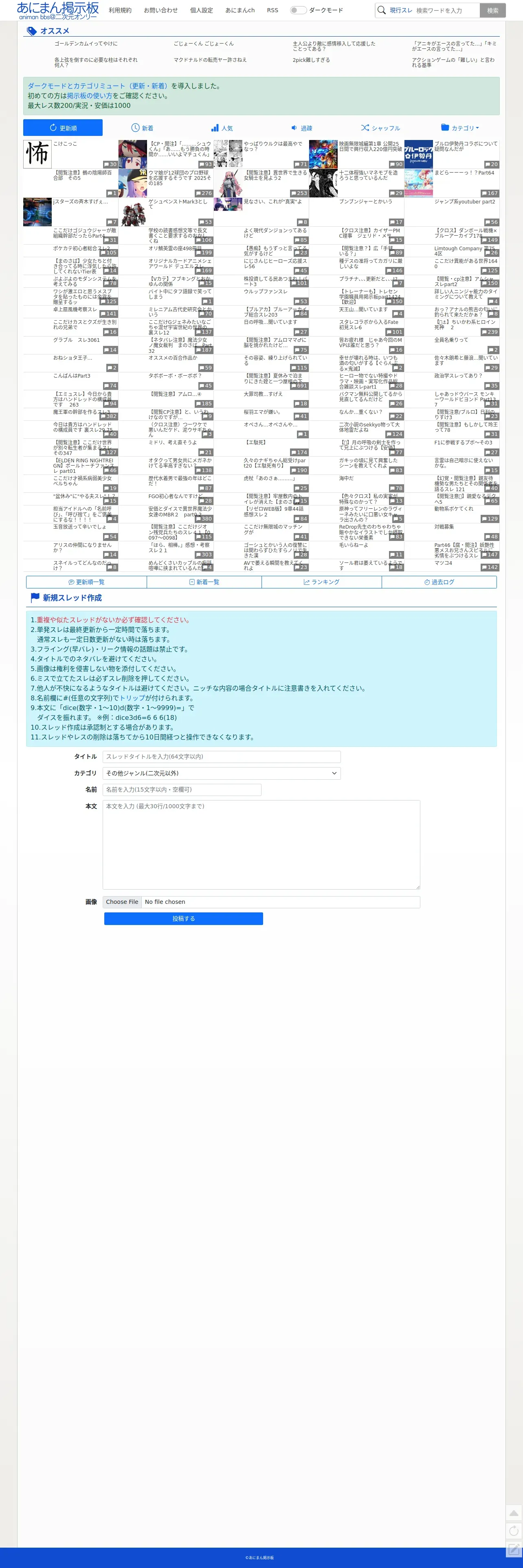This screenshot has width=523, height=1568.
Task: Click the scroll-to-top arrow floating button
Action: tap(514, 1513)
